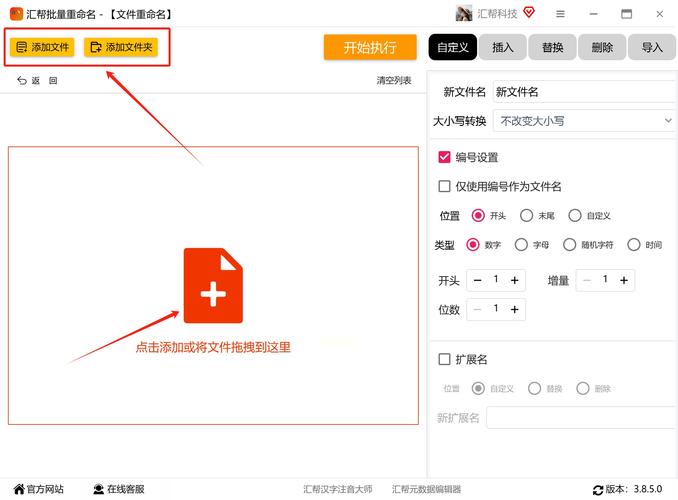This screenshot has width=678, height=500.
Task: Select type radio 随机字符
Action: [569, 245]
